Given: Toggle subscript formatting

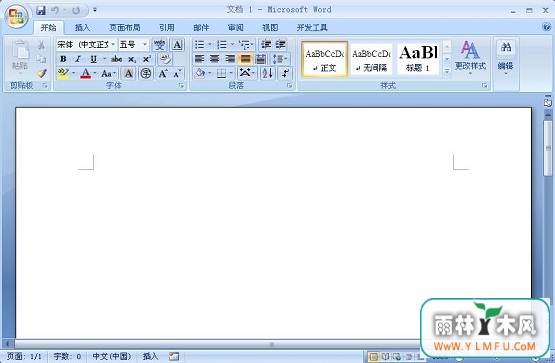Looking at the screenshot, I should point(132,59).
